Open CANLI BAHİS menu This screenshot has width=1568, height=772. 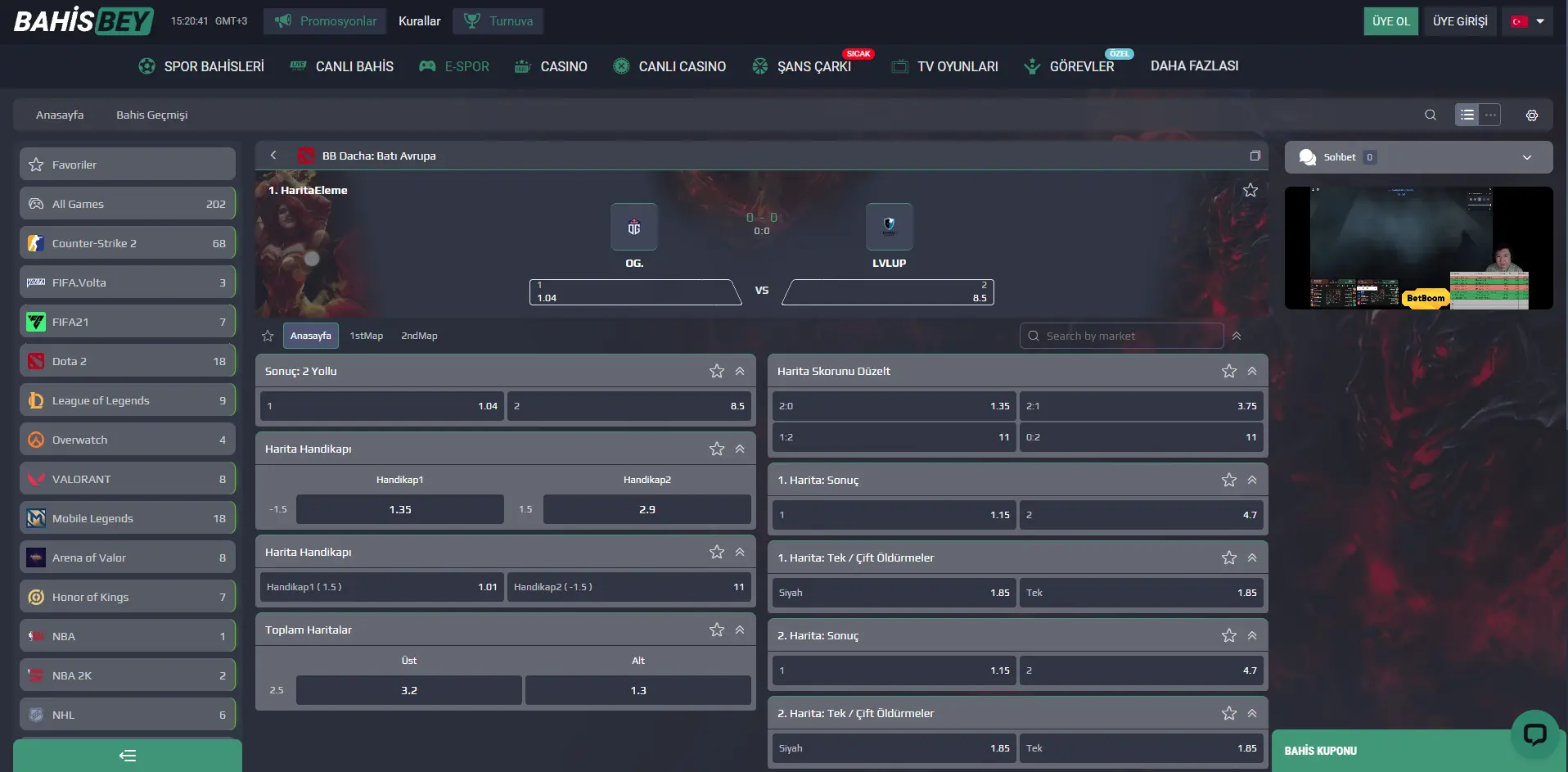coord(342,66)
